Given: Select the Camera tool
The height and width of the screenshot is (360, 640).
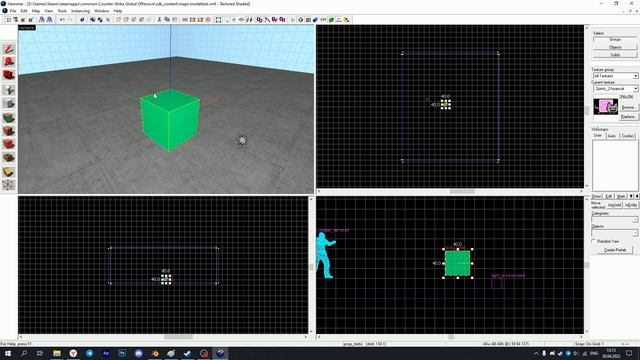Looking at the screenshot, I should point(9,75).
